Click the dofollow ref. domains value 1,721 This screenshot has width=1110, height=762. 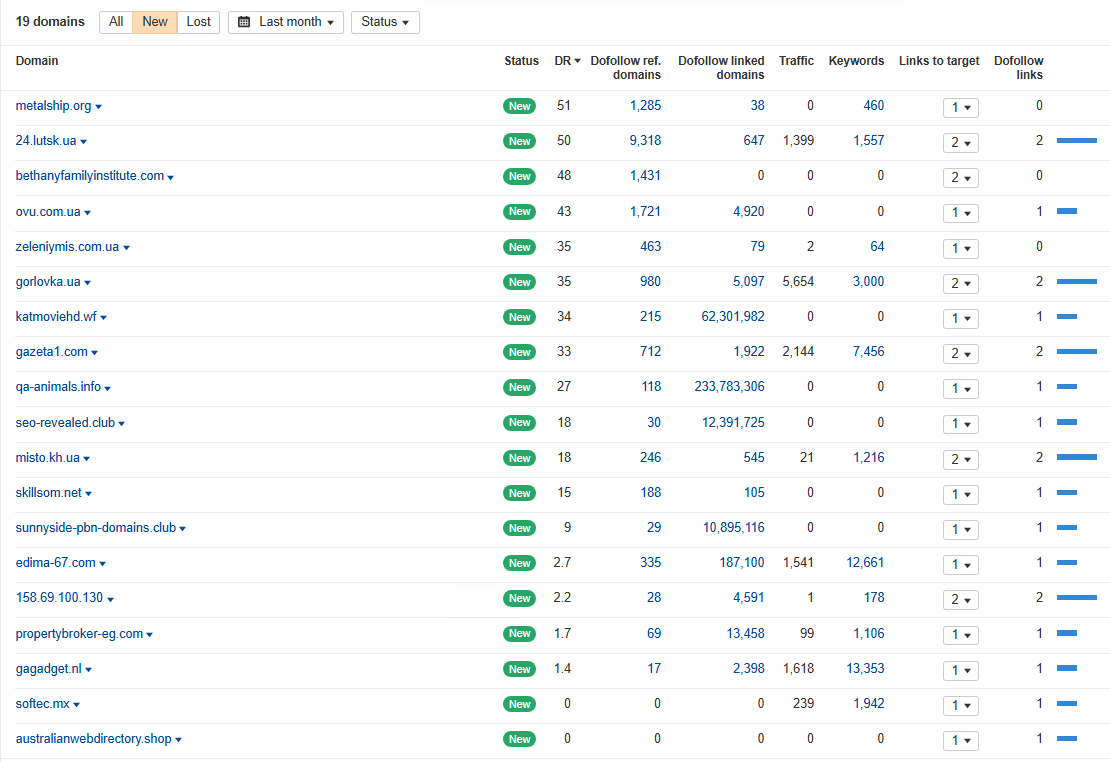pyautogui.click(x=645, y=211)
